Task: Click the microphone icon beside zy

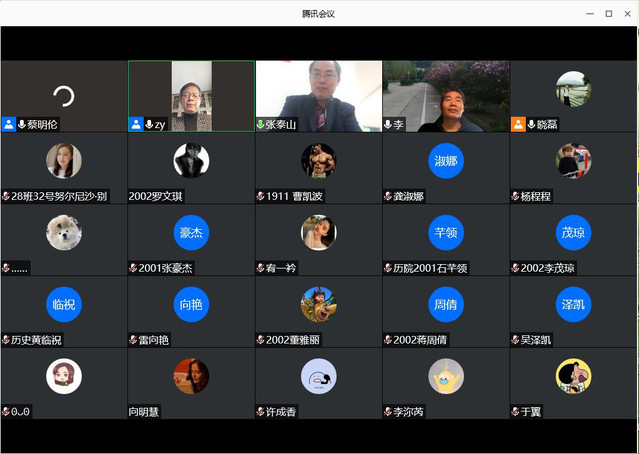Action: [149, 124]
